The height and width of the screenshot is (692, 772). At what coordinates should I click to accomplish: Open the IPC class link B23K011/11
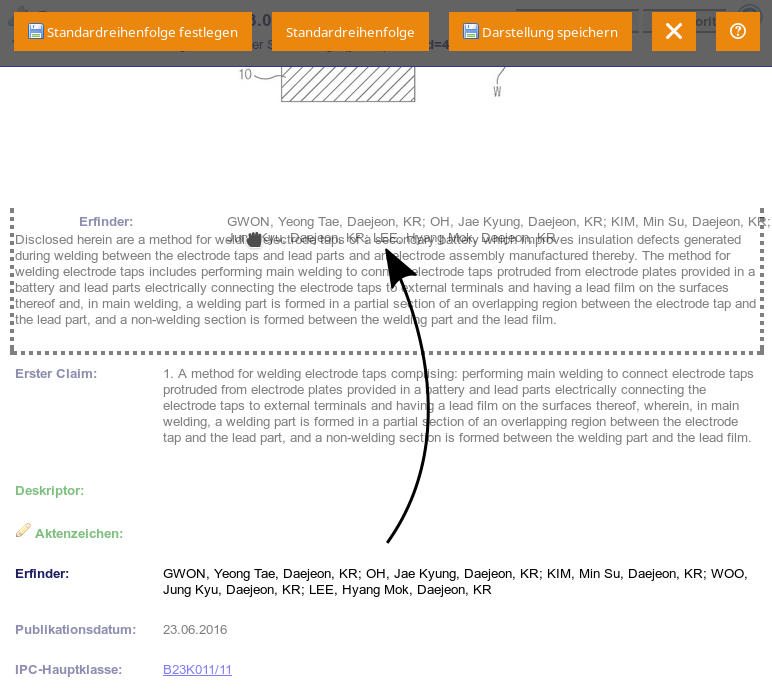[197, 669]
